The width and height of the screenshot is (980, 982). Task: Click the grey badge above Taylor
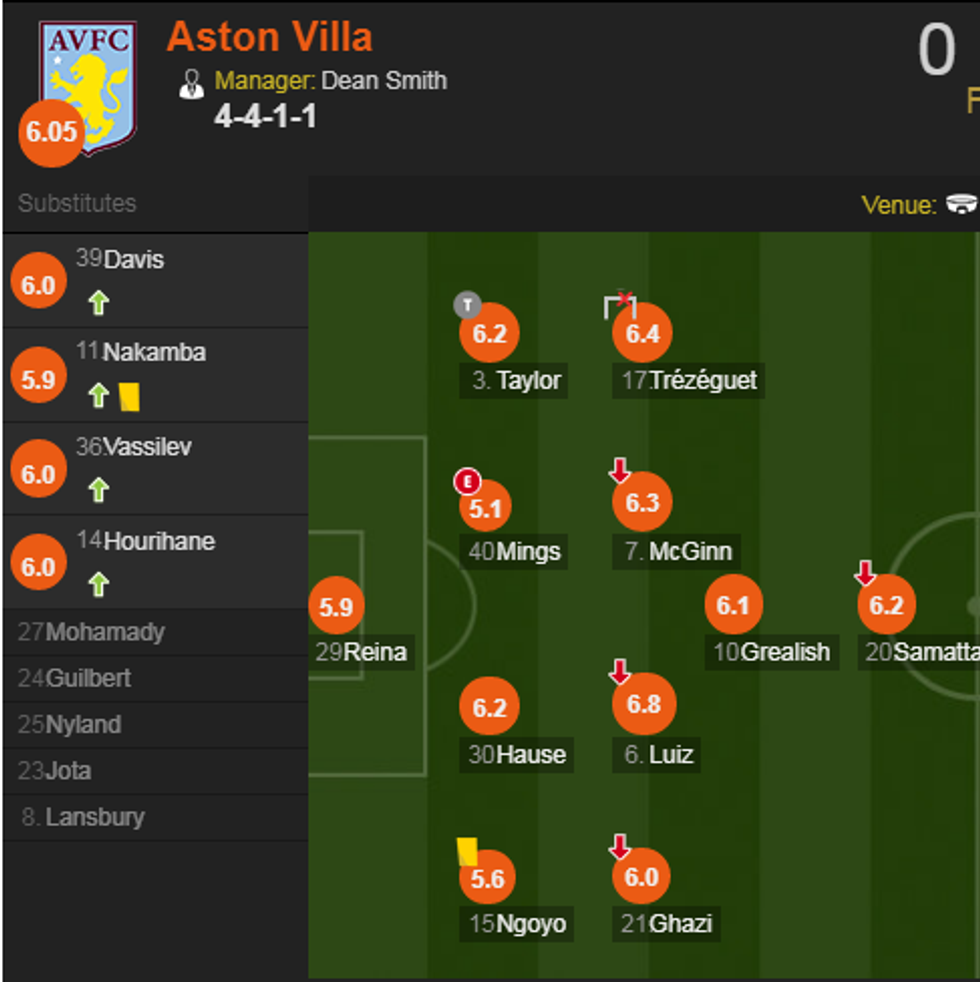pyautogui.click(x=467, y=304)
